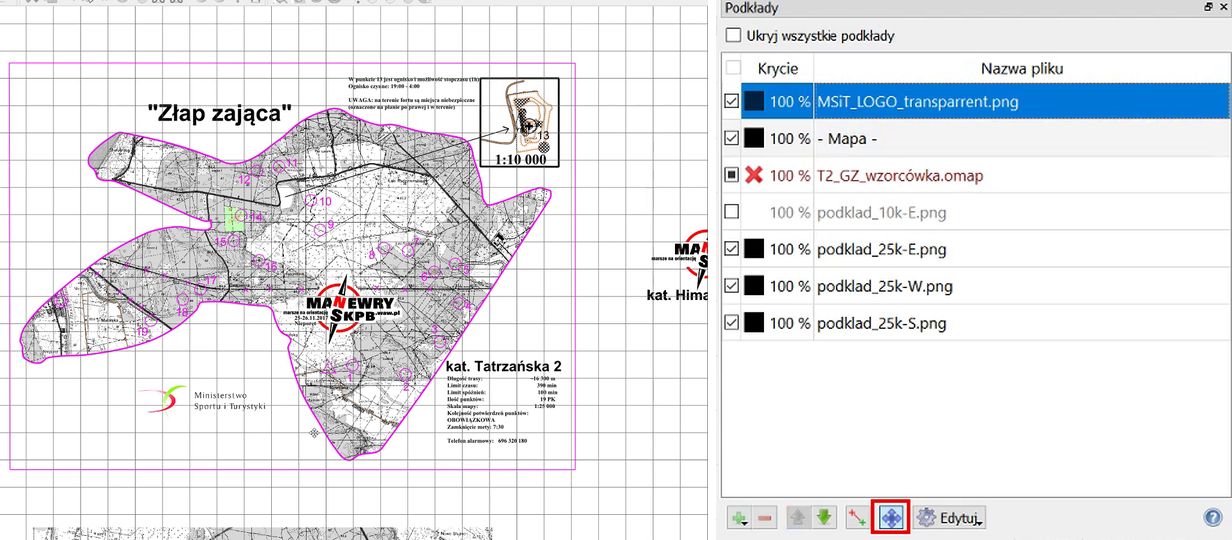Image resolution: width=1232 pixels, height=540 pixels.
Task: Toggle visibility checkbox for podklad_25k-S.png
Action: 732,323
